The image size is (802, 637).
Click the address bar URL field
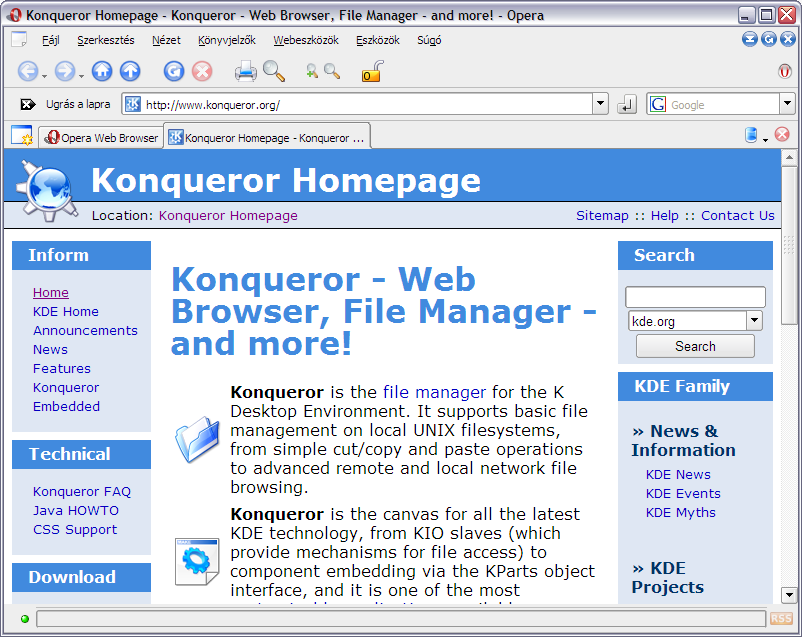tap(367, 104)
